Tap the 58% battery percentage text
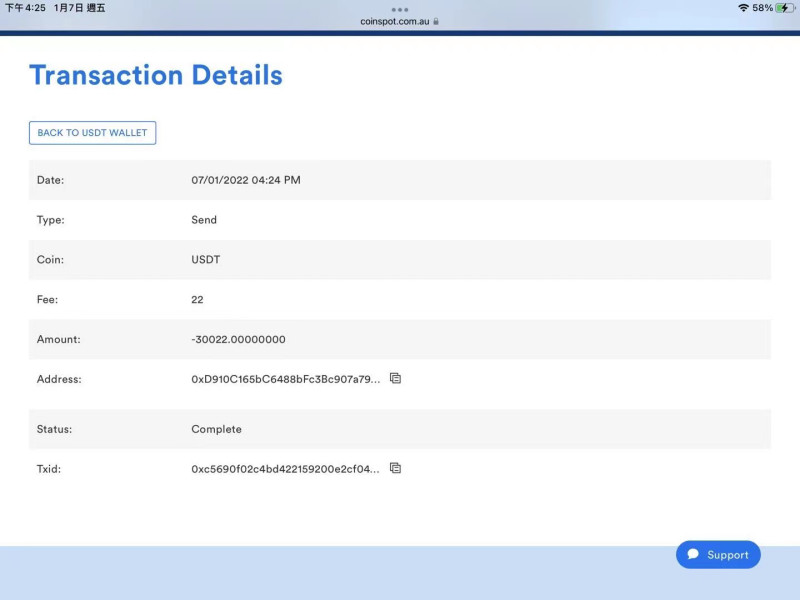This screenshot has width=800, height=600. pos(762,8)
